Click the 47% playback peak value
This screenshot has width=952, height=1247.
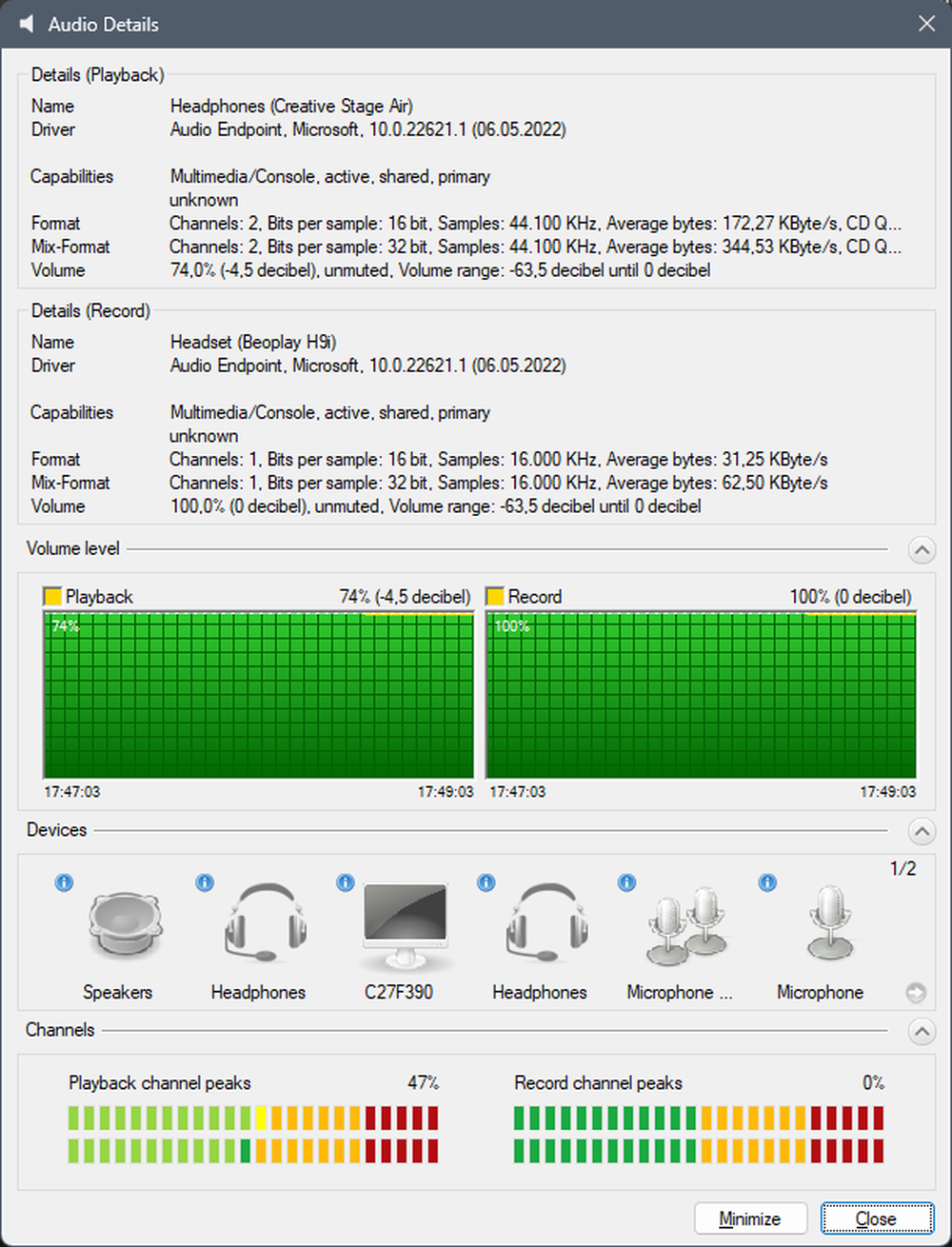[x=423, y=1082]
